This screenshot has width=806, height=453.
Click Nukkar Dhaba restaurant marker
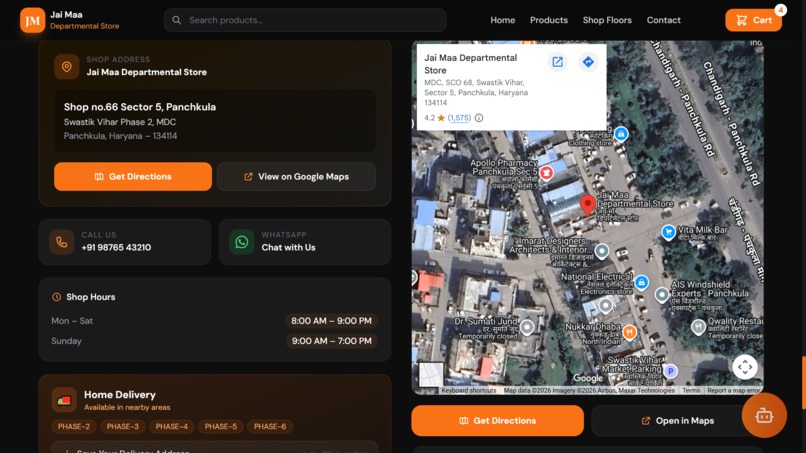tap(629, 332)
